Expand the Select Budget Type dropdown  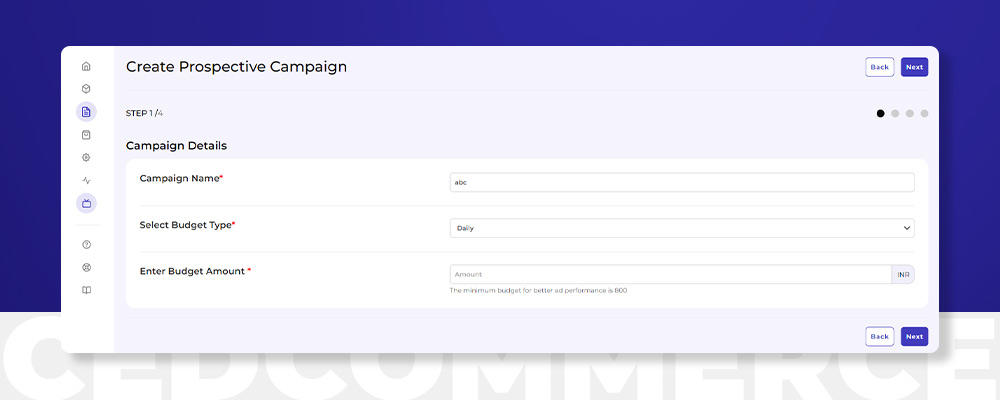(x=682, y=228)
